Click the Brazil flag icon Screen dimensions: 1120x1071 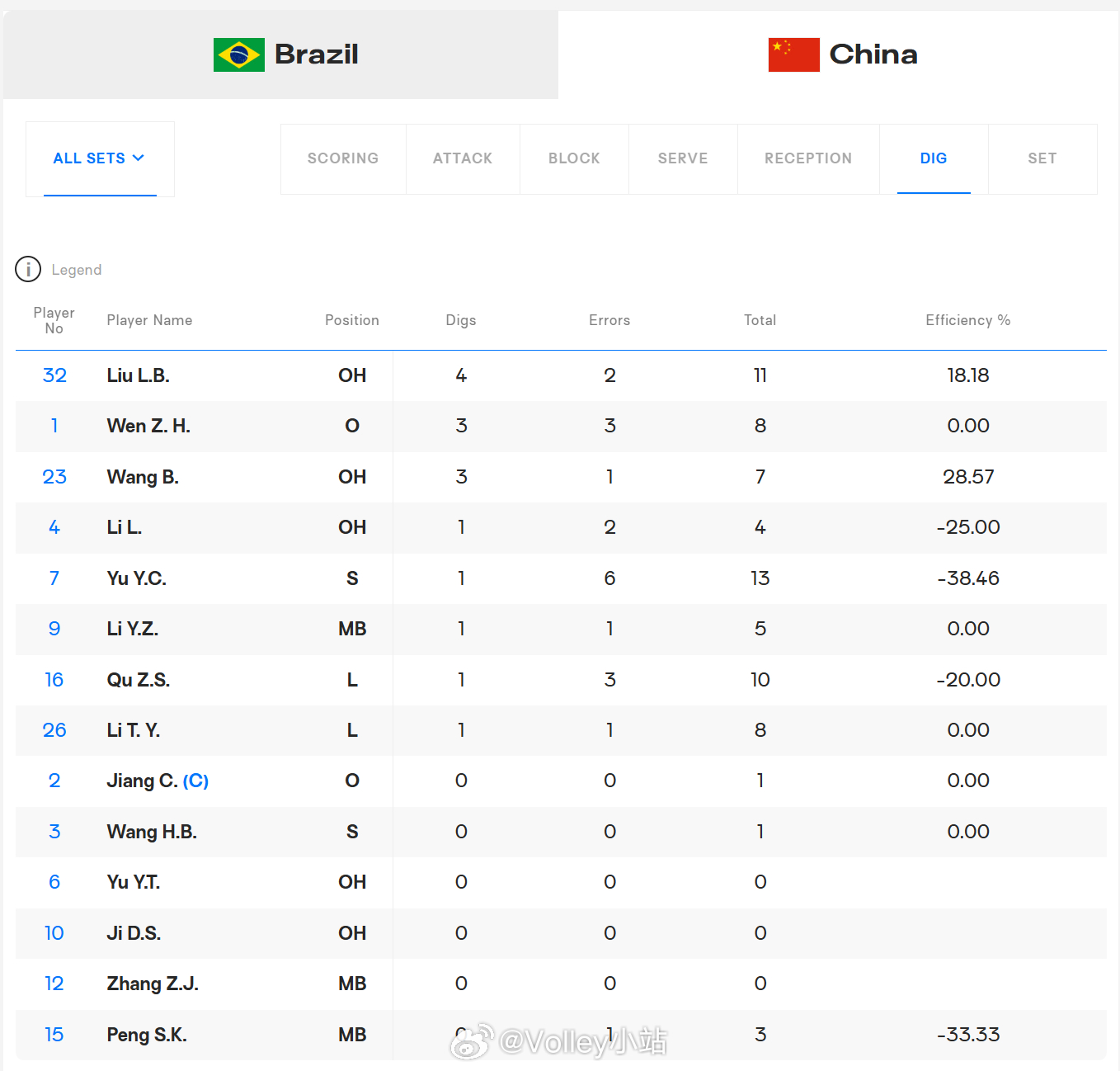point(239,54)
